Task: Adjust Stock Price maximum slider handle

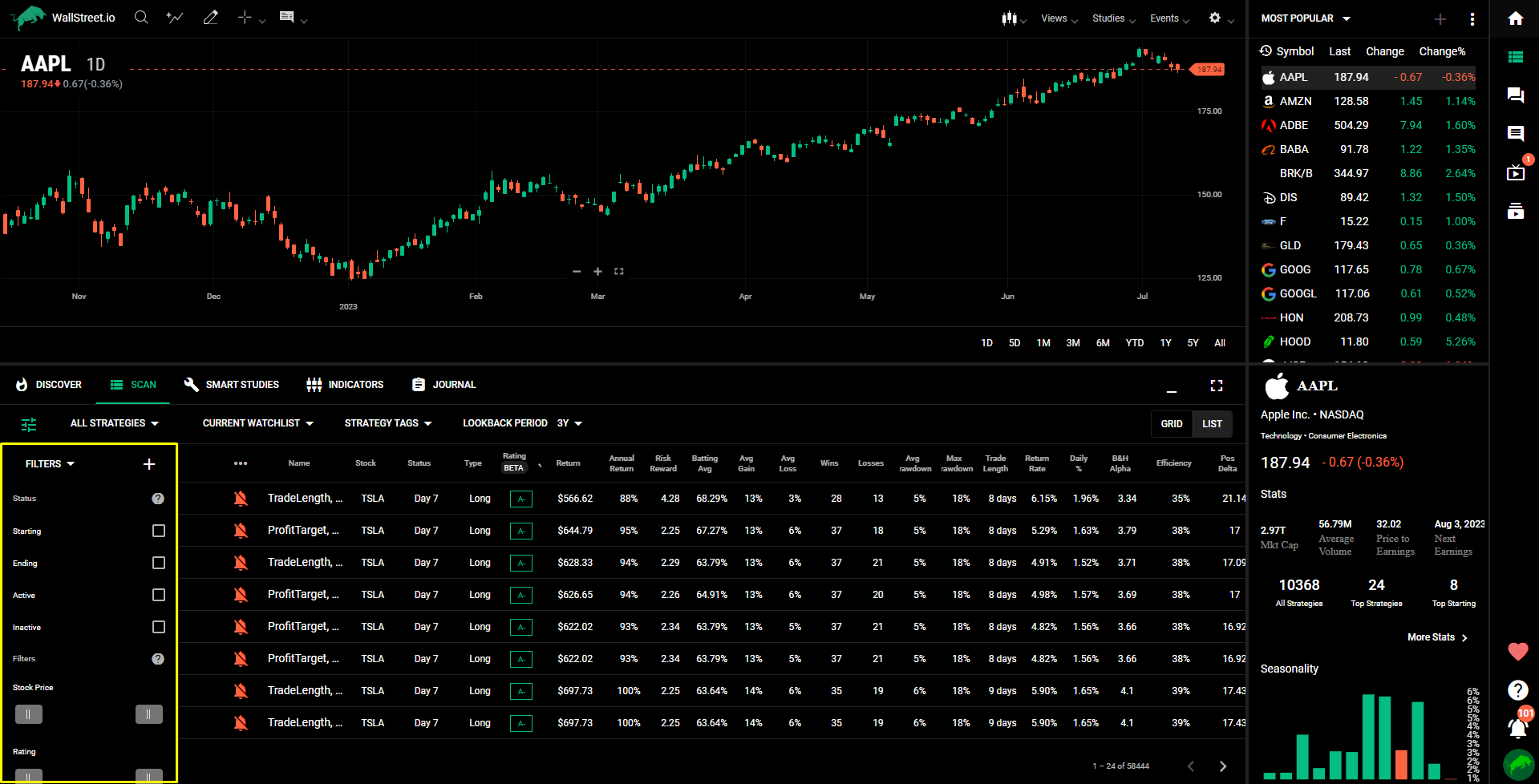Action: 148,714
